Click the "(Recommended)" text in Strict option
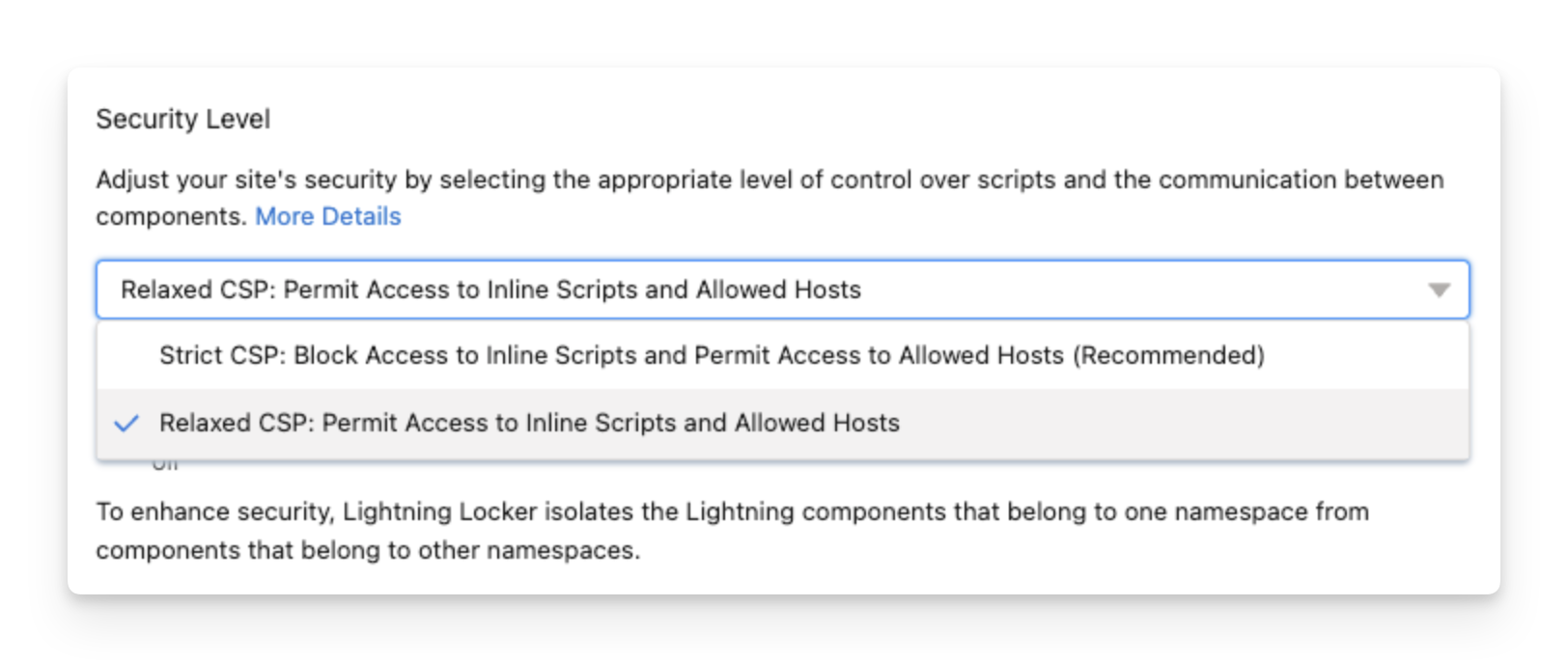The width and height of the screenshot is (1568, 662). click(x=1169, y=355)
